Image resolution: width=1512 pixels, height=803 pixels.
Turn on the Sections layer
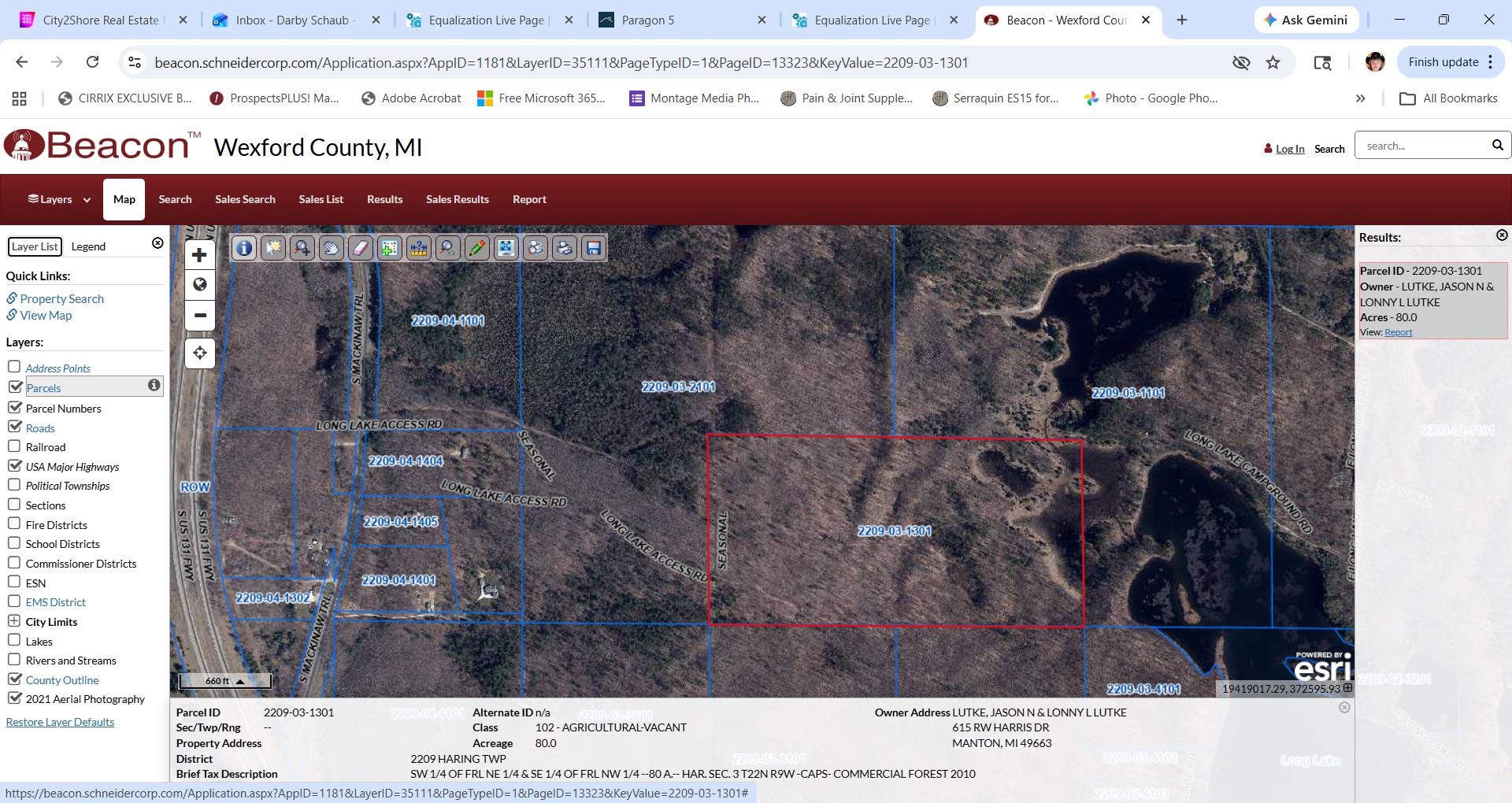pyautogui.click(x=14, y=505)
